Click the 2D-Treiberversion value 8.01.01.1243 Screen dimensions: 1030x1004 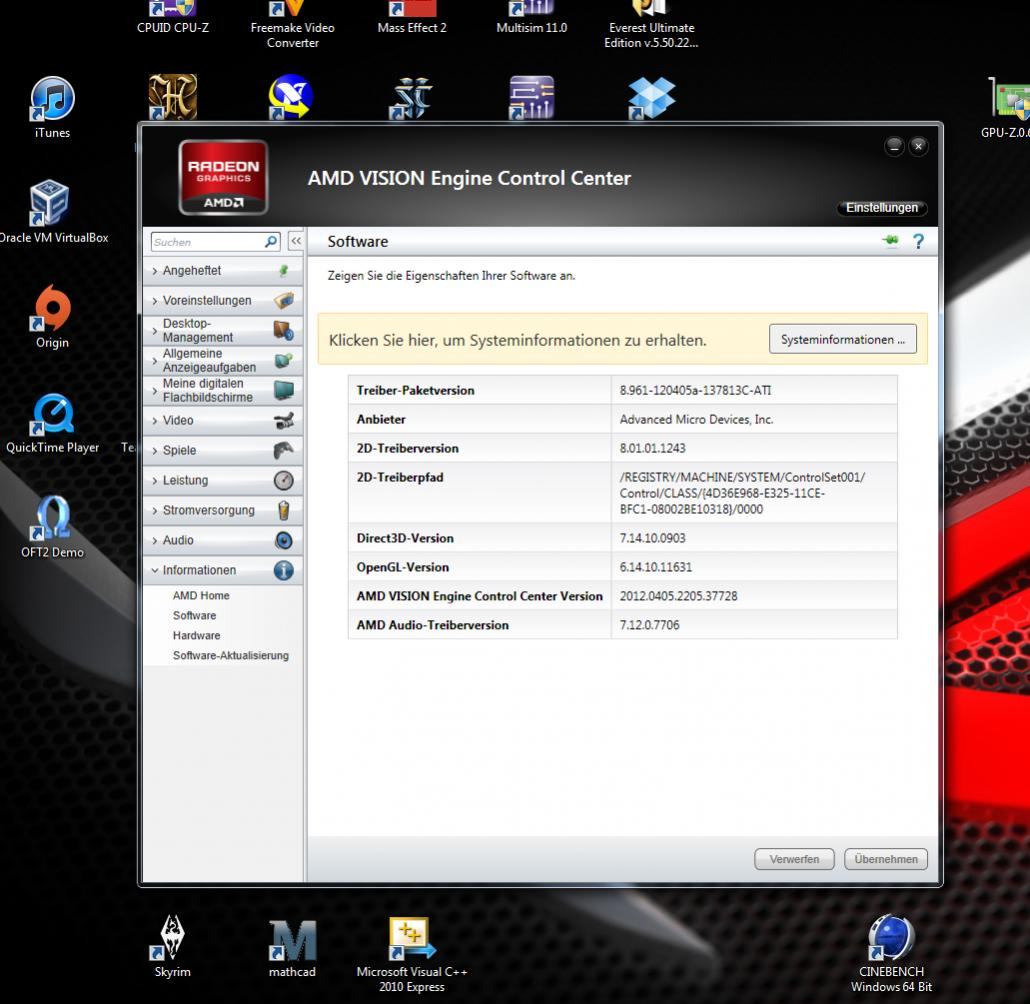point(652,448)
